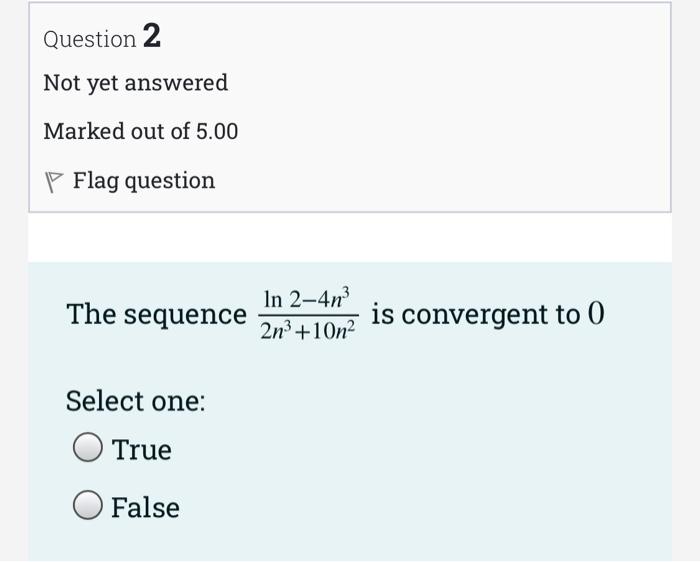Open the Flag question link
The image size is (700, 562).
click(143, 181)
